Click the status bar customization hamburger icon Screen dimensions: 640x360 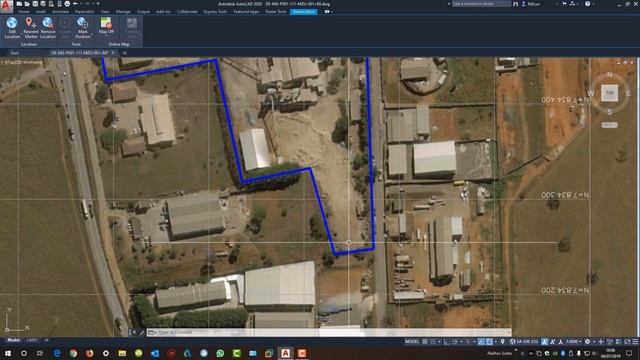[635, 342]
